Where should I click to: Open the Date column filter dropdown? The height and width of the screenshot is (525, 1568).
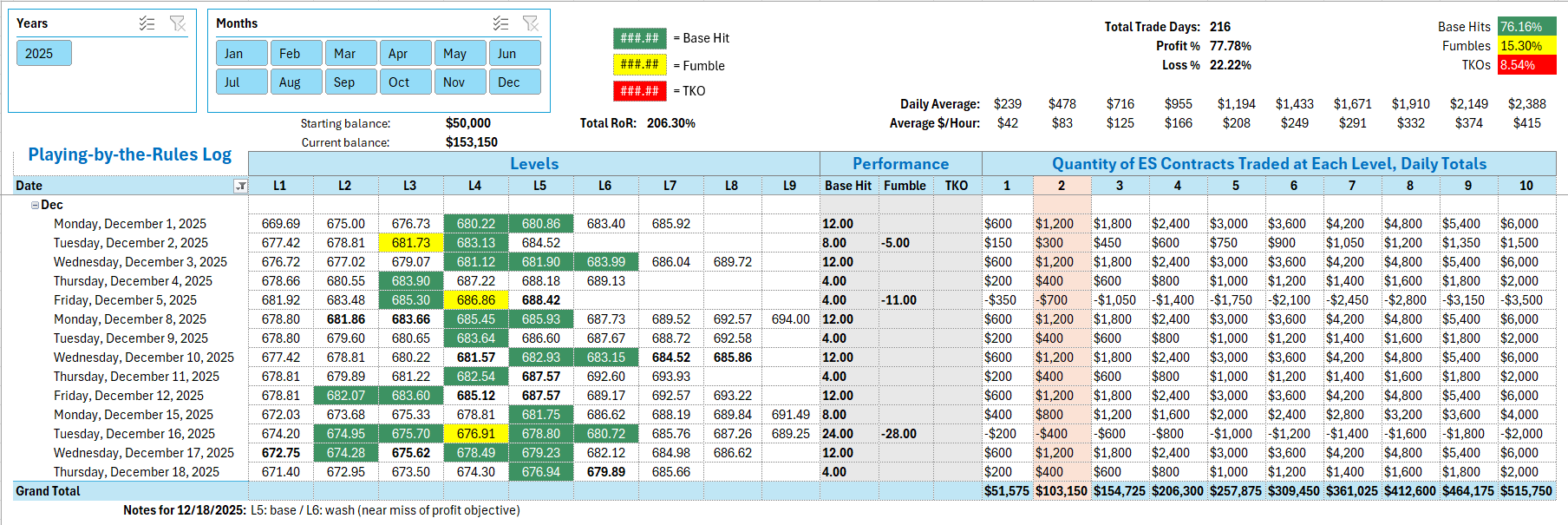pyautogui.click(x=240, y=186)
